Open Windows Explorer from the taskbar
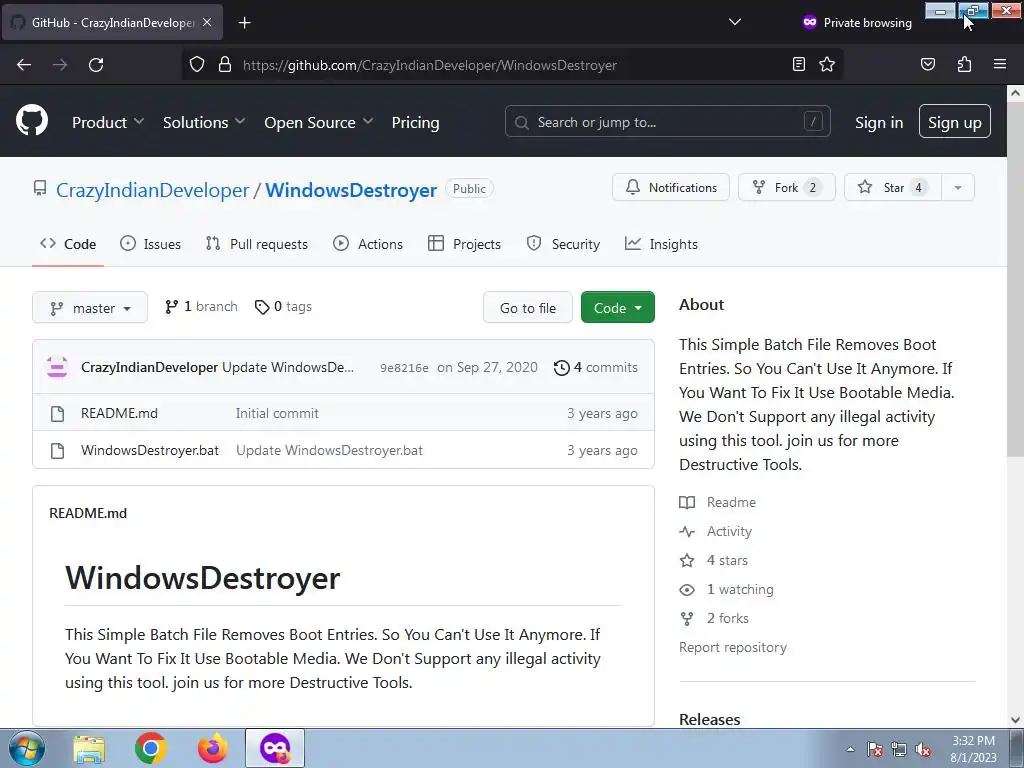 click(89, 749)
